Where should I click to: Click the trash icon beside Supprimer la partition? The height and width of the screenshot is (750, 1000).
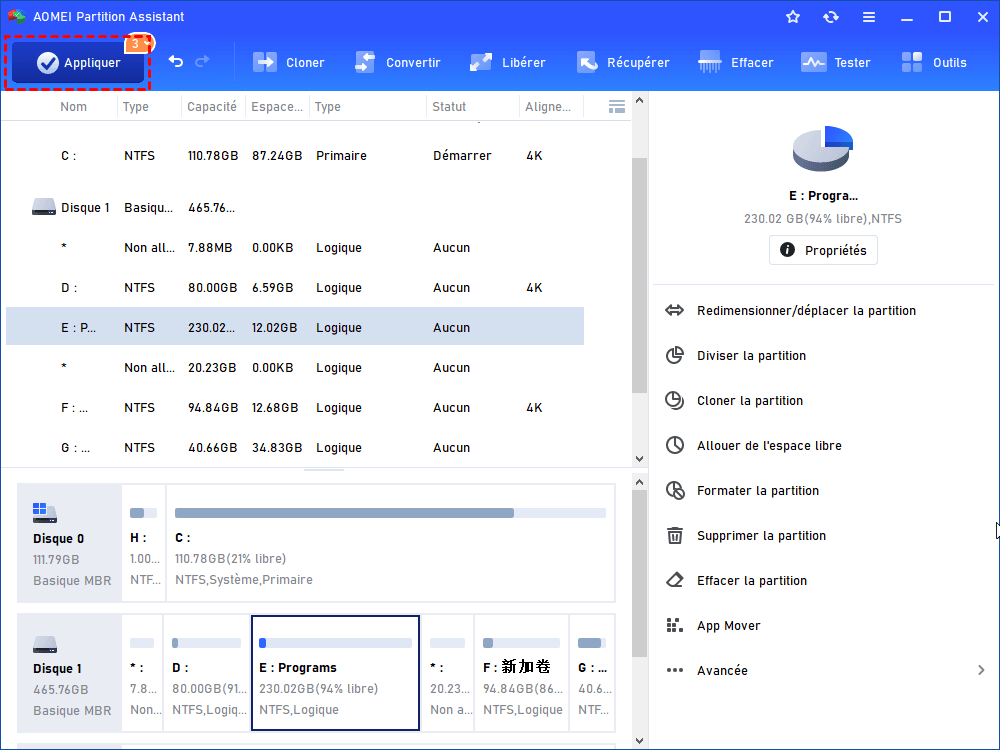coord(675,536)
